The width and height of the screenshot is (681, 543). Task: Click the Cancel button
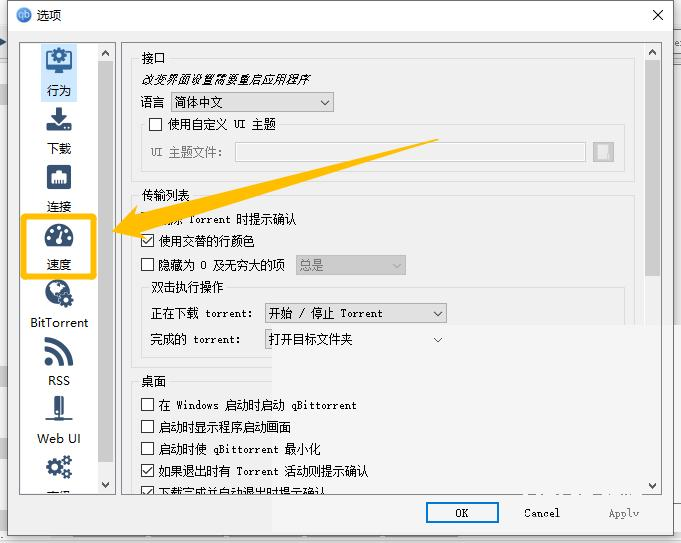click(542, 513)
